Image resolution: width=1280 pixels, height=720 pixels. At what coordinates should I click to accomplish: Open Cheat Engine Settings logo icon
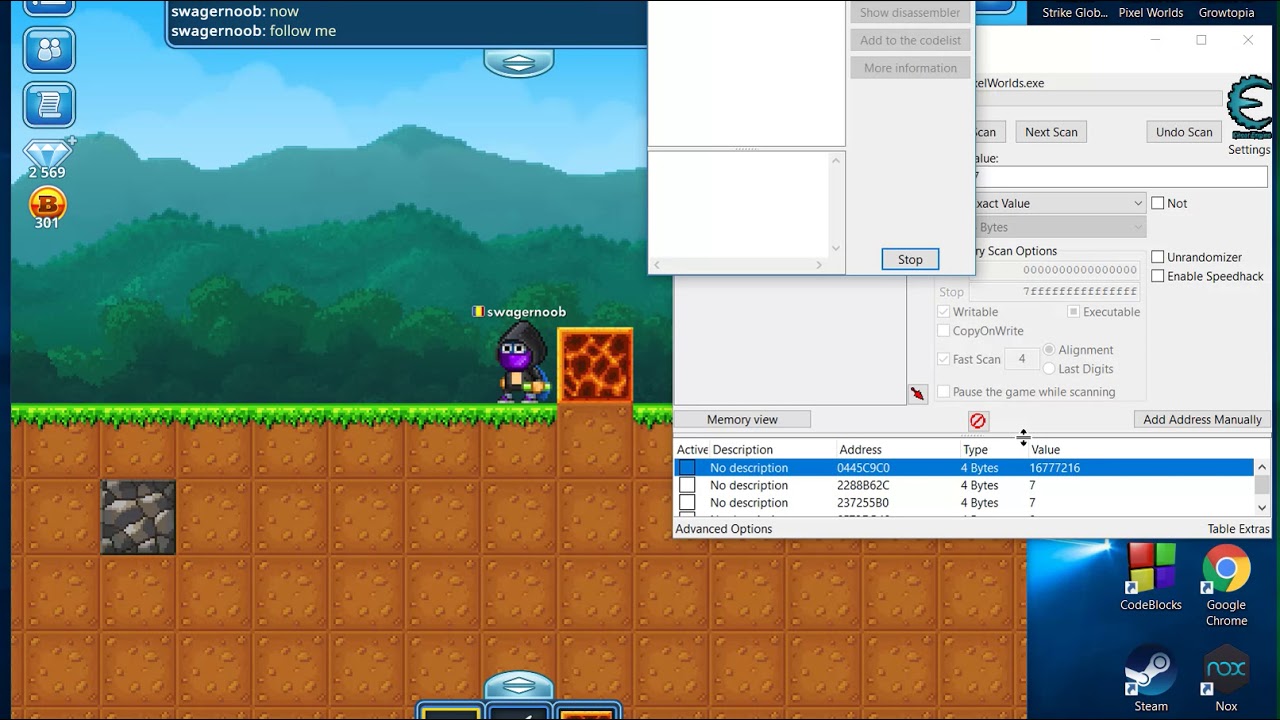(1248, 107)
